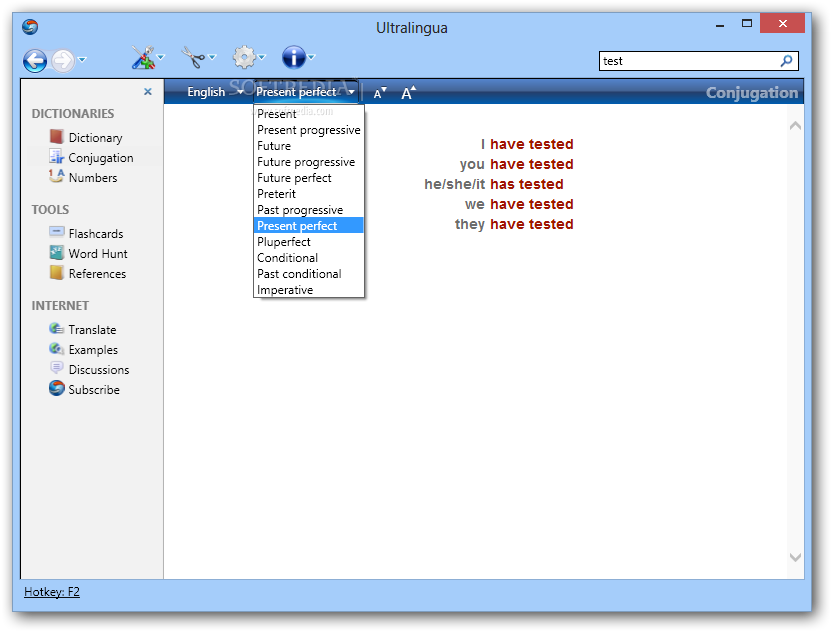Close the sidebar panel with X
Viewport: 832px width, 632px height.
pos(148,92)
